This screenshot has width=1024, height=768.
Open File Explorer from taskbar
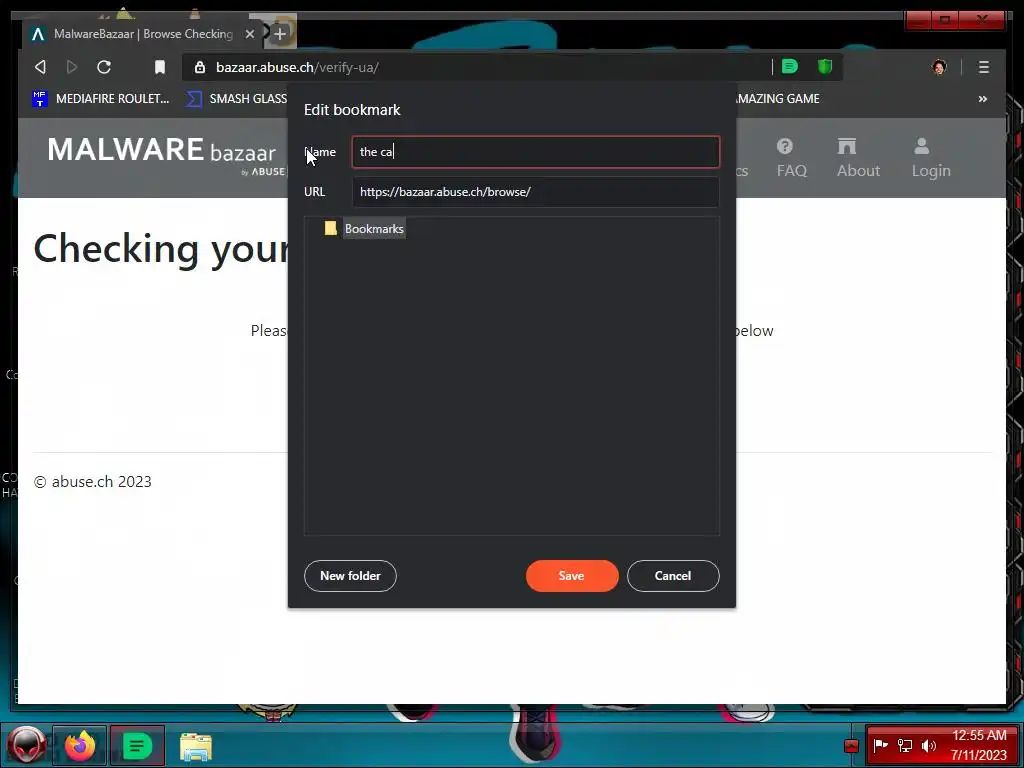click(x=195, y=746)
